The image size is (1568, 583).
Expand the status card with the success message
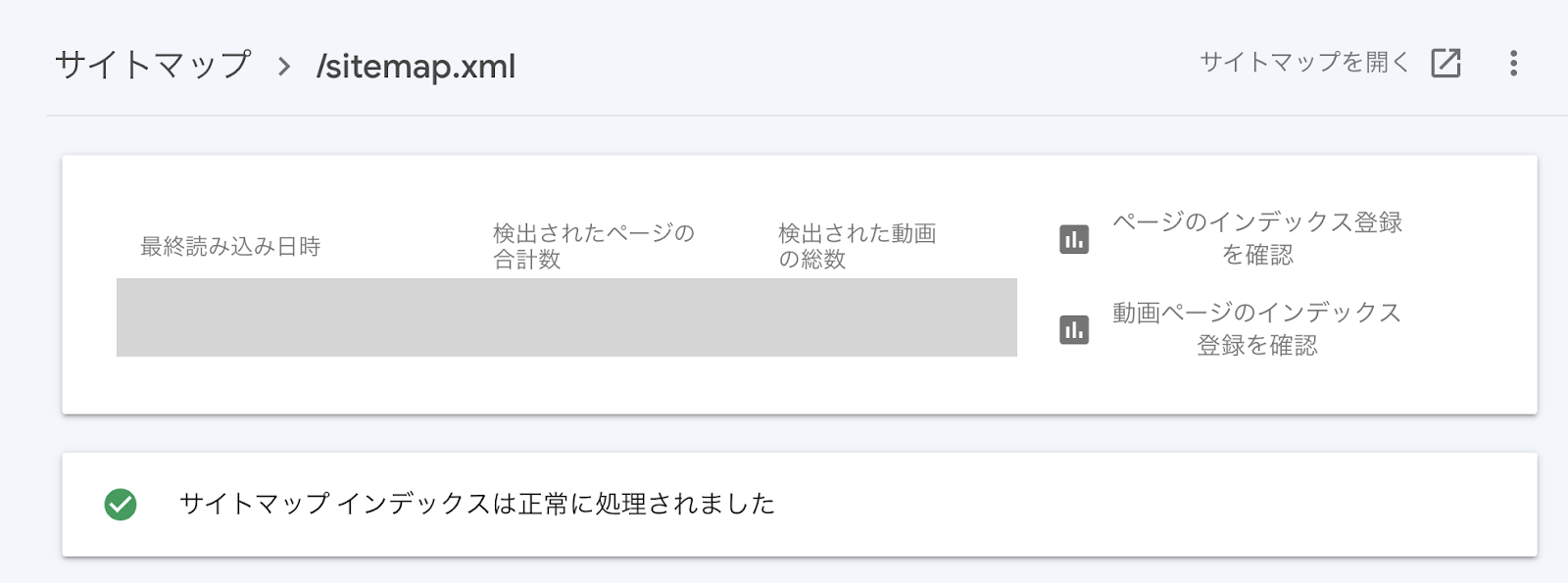[800, 505]
